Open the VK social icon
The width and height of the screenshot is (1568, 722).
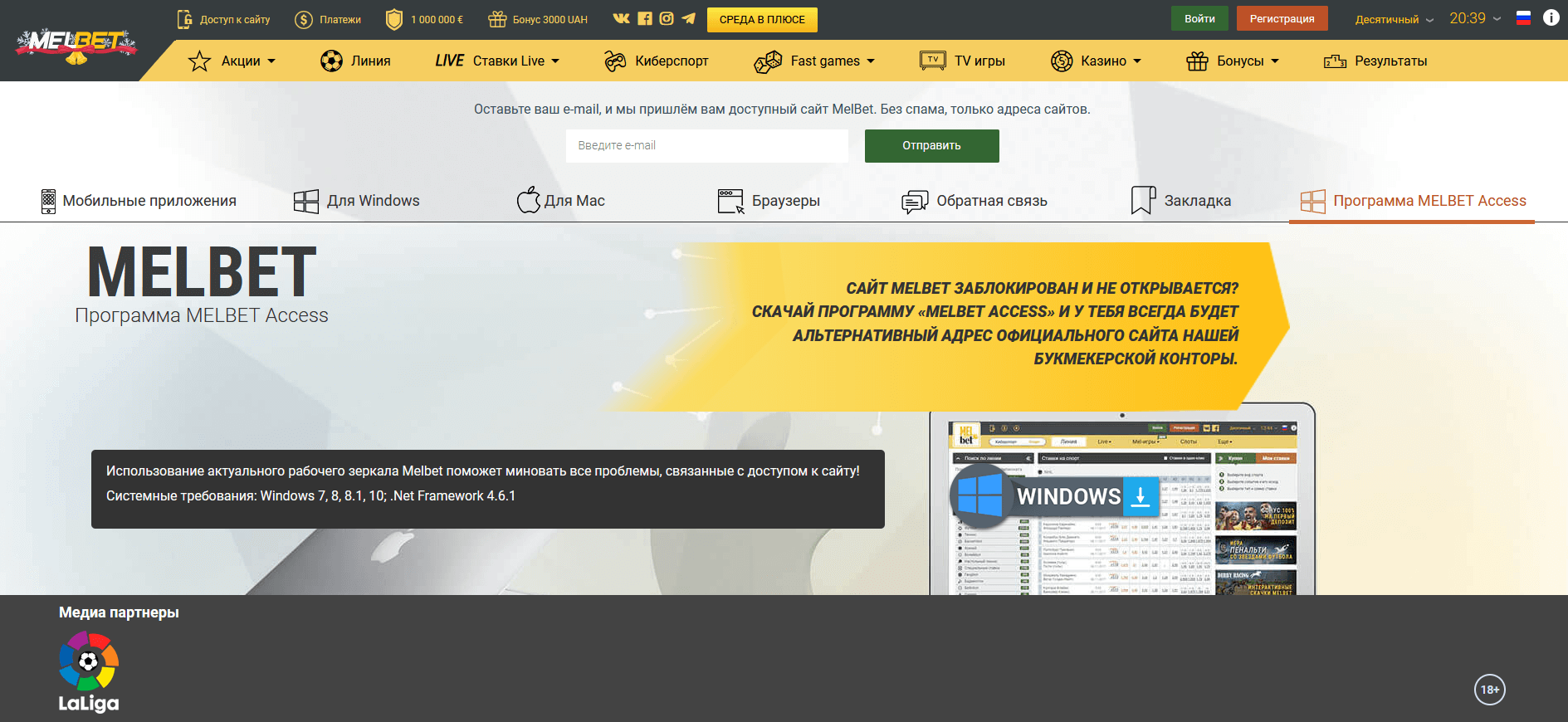click(621, 18)
